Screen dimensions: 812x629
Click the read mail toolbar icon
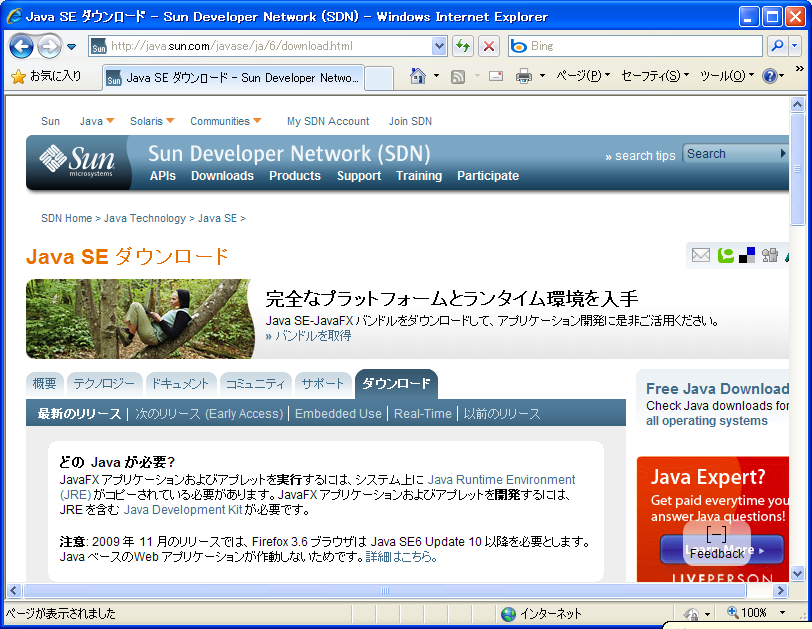(x=496, y=77)
